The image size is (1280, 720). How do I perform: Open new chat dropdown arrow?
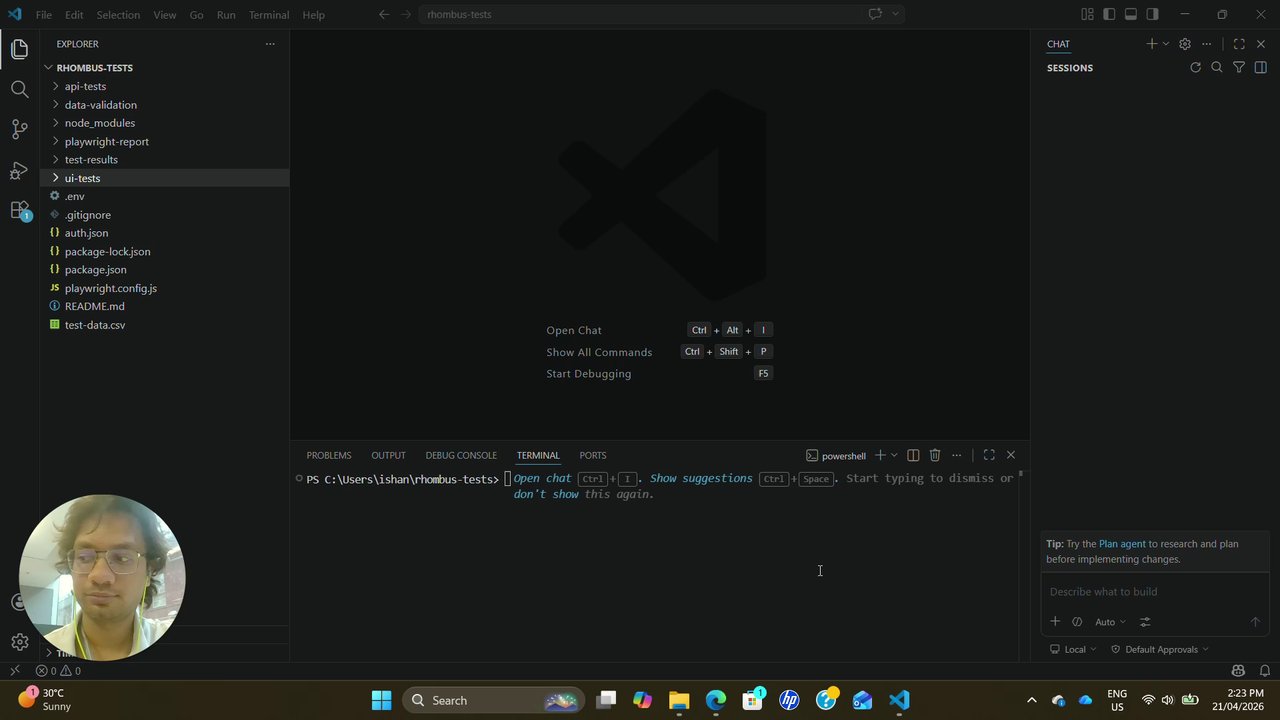[x=1166, y=44]
